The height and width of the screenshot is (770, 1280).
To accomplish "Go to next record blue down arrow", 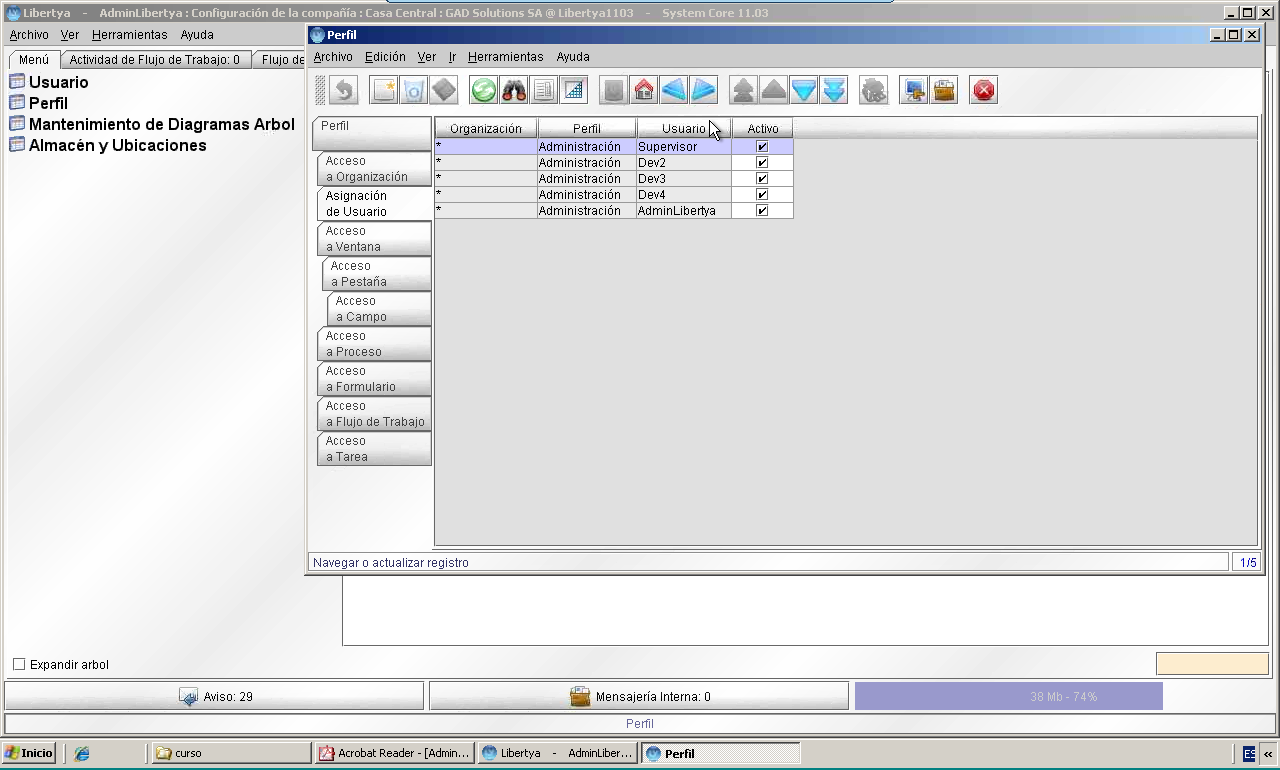I will [x=804, y=91].
